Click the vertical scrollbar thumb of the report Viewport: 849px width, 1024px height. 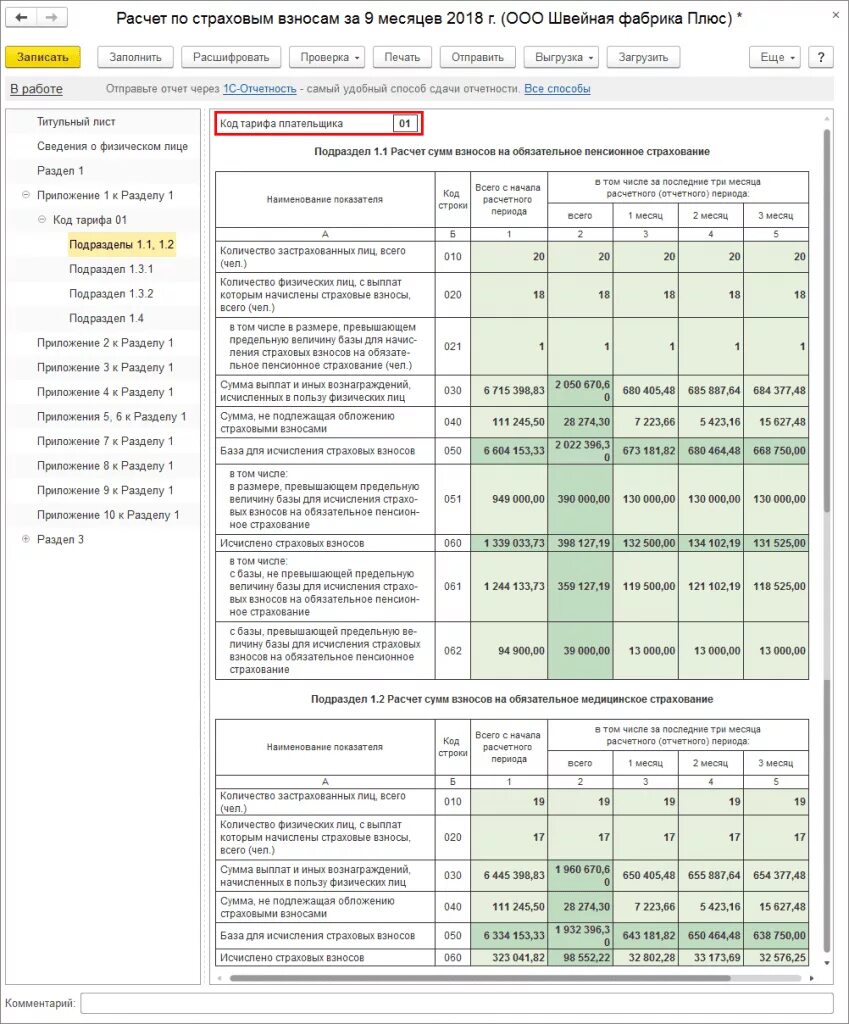tap(826, 320)
